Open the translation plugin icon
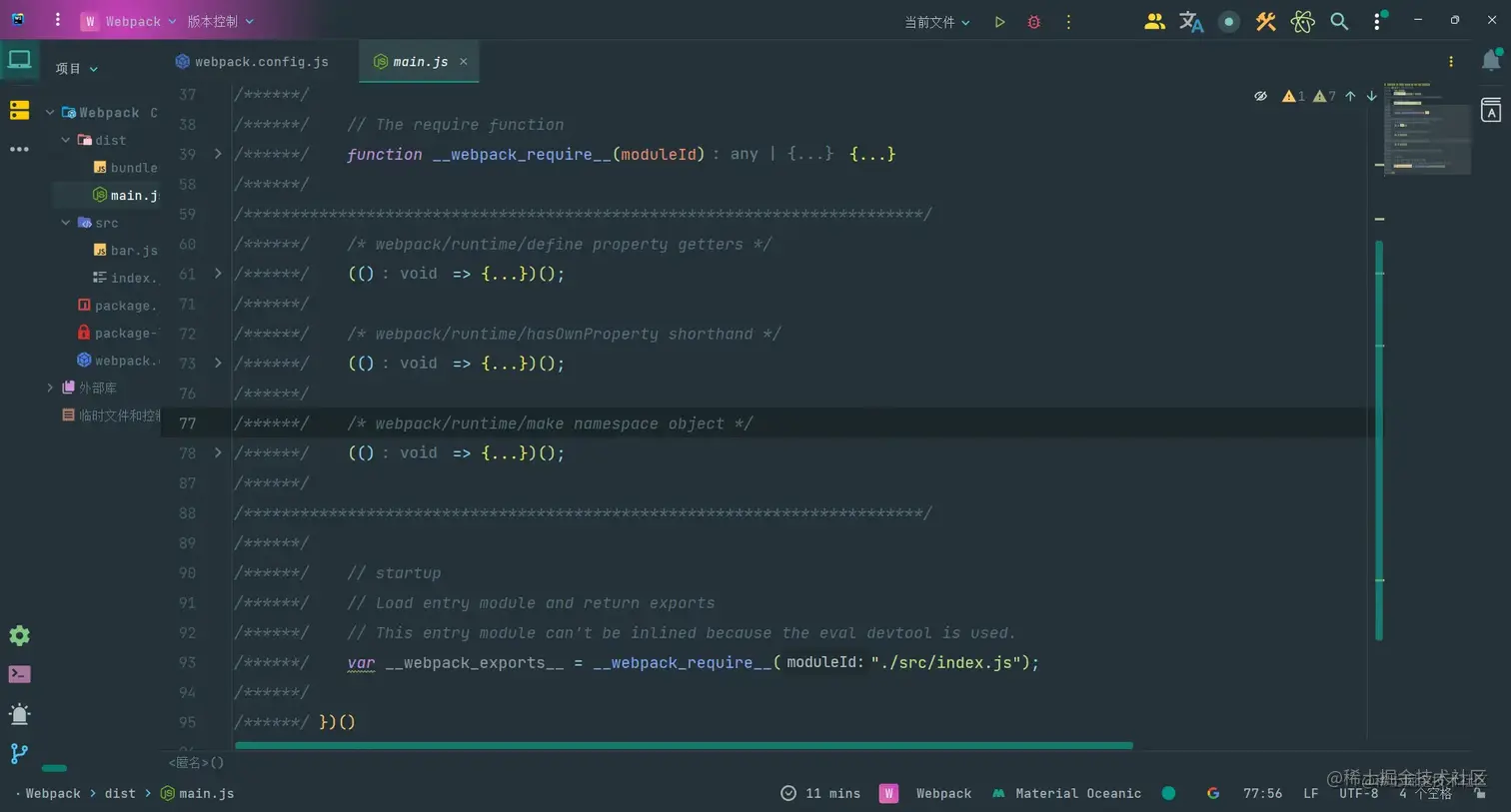 coord(1191,21)
